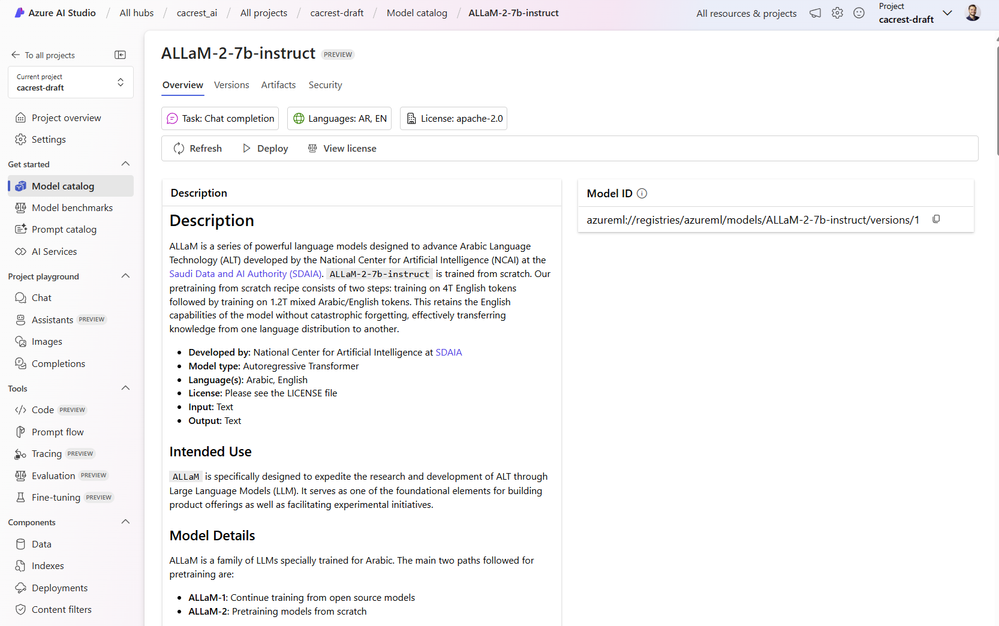
Task: Click the Model Details heading
Action: click(212, 536)
